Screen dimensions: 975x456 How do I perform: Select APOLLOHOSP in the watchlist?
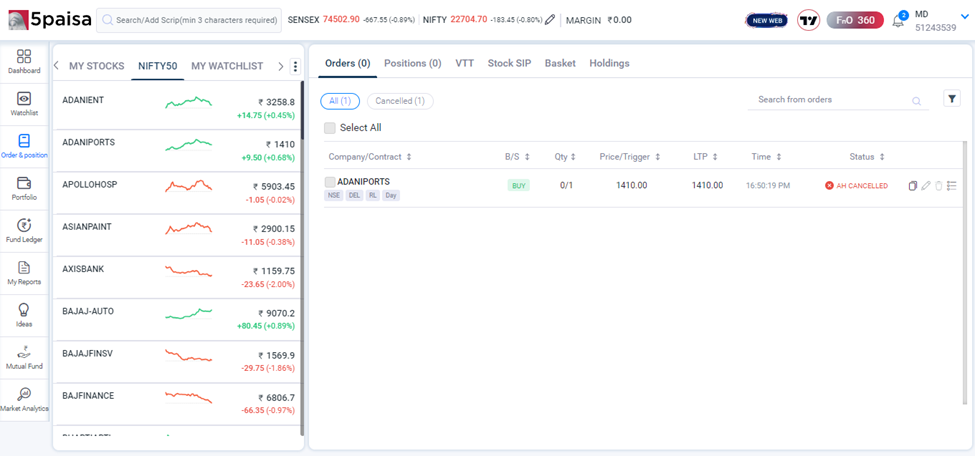tap(177, 193)
